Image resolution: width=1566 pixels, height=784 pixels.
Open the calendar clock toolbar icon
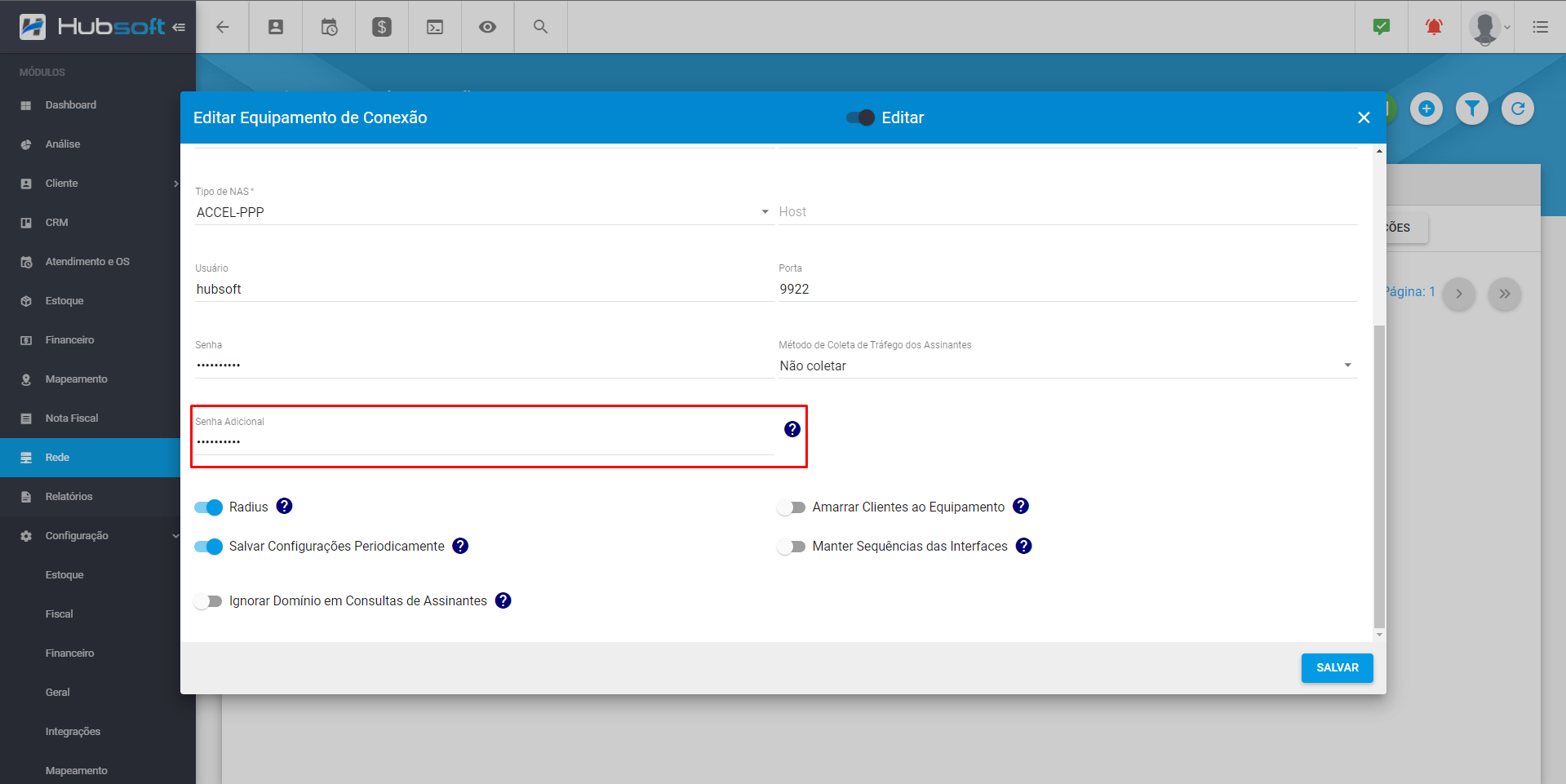[x=329, y=27]
